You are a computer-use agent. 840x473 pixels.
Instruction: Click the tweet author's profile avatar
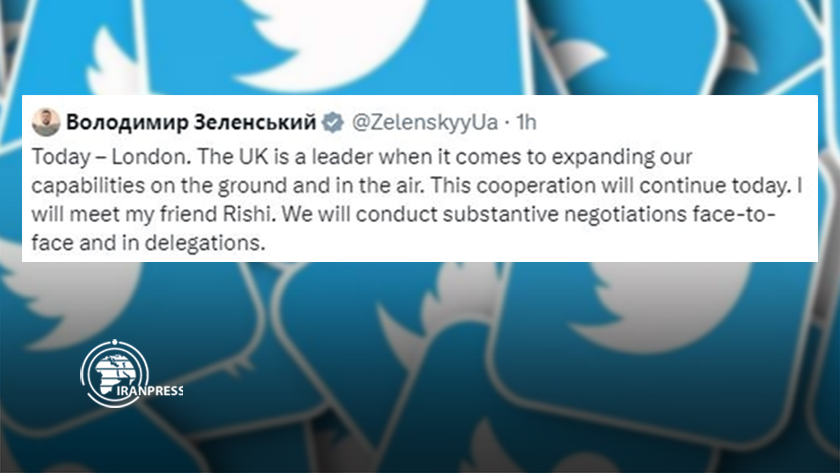click(46, 122)
